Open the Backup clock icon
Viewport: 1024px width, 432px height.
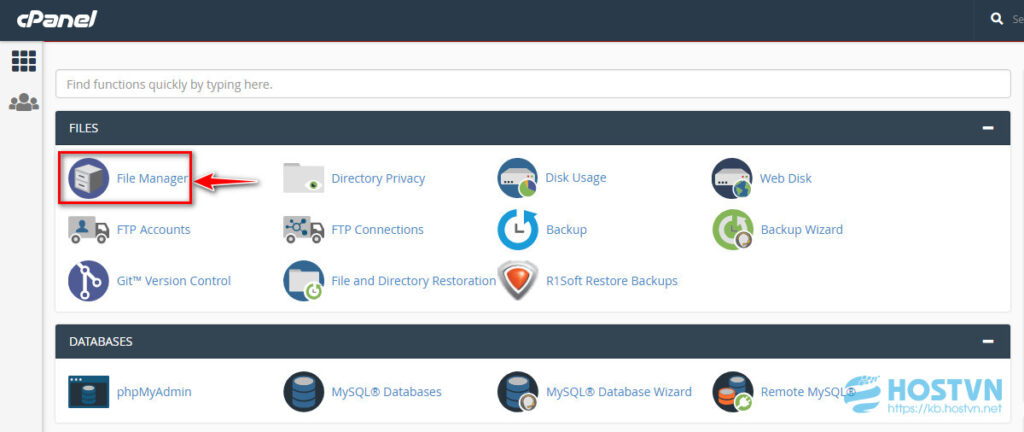(517, 229)
